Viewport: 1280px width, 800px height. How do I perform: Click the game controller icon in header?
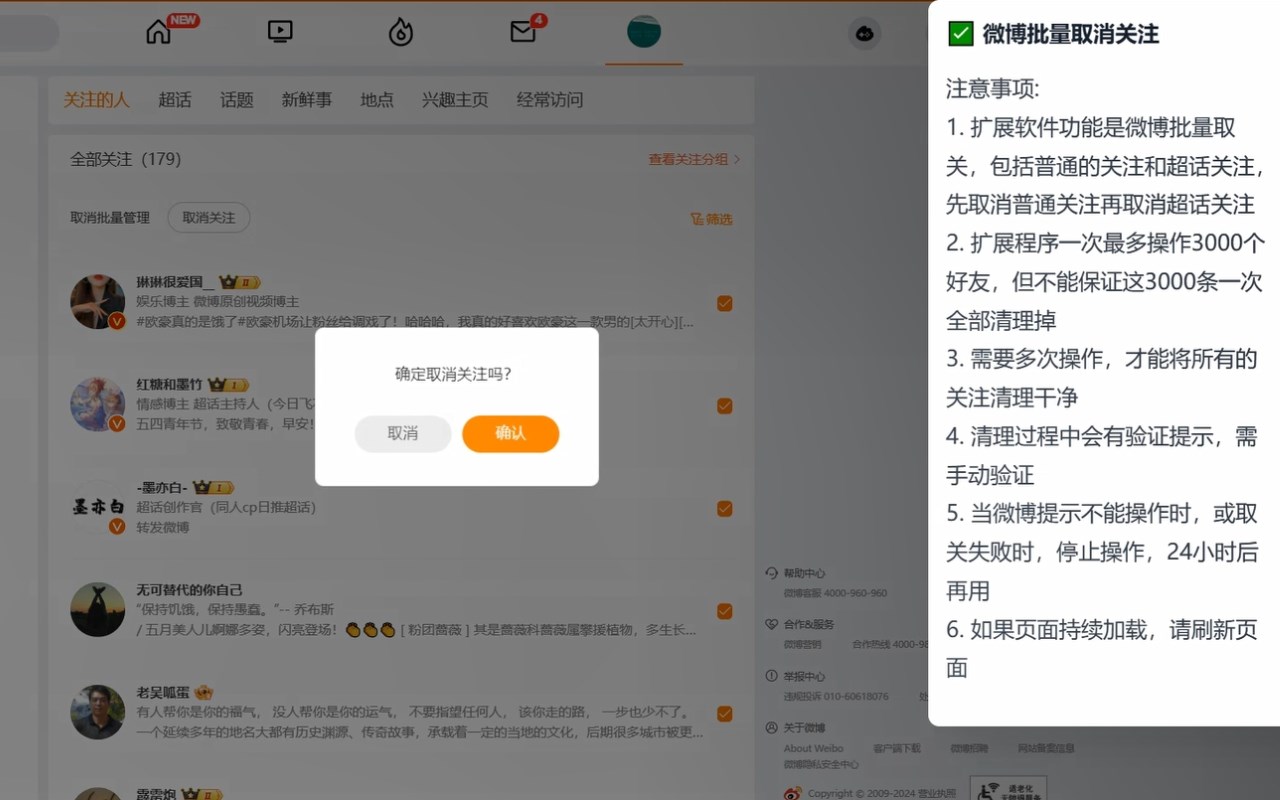click(x=865, y=33)
